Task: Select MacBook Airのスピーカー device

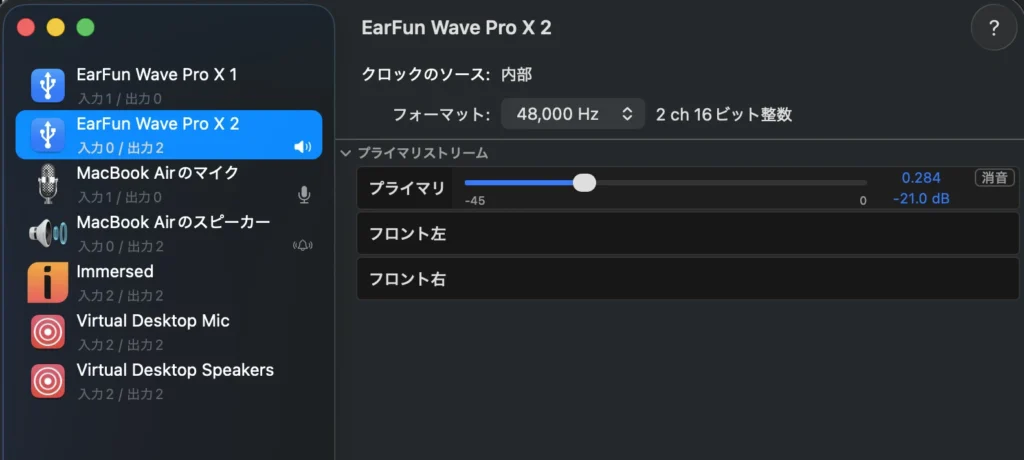Action: tap(168, 233)
